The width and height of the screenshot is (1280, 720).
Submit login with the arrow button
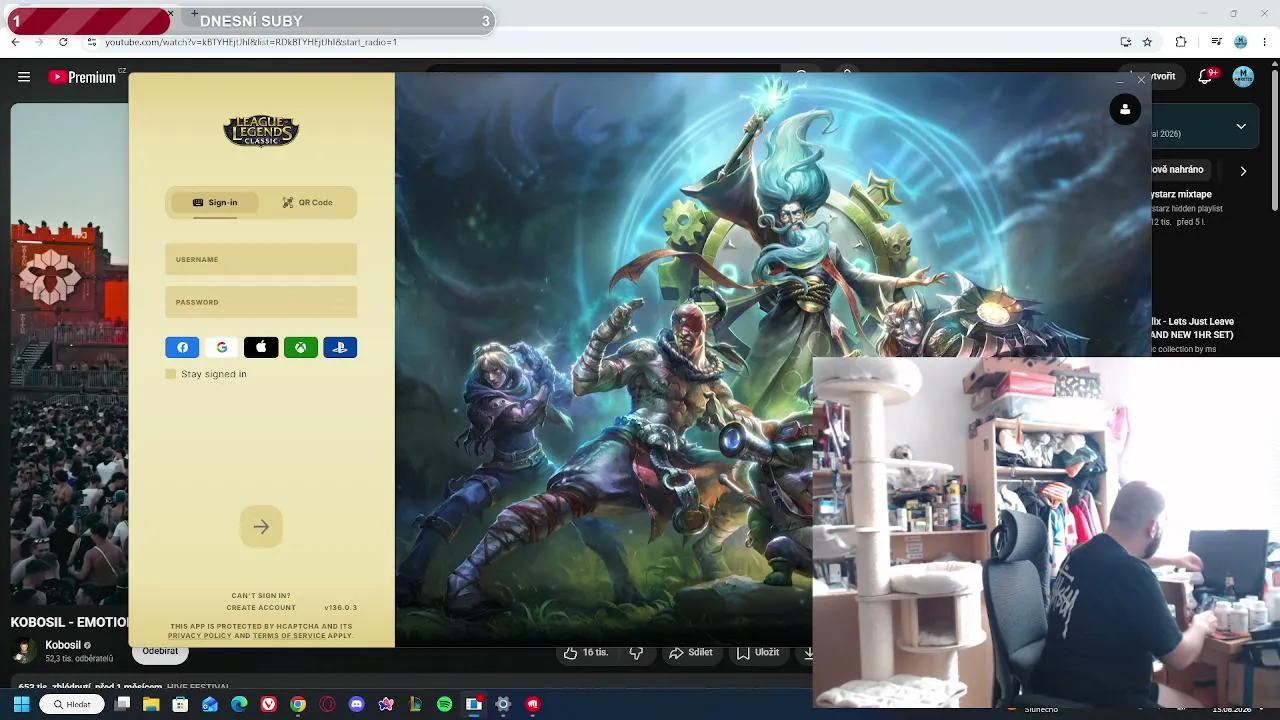261,527
